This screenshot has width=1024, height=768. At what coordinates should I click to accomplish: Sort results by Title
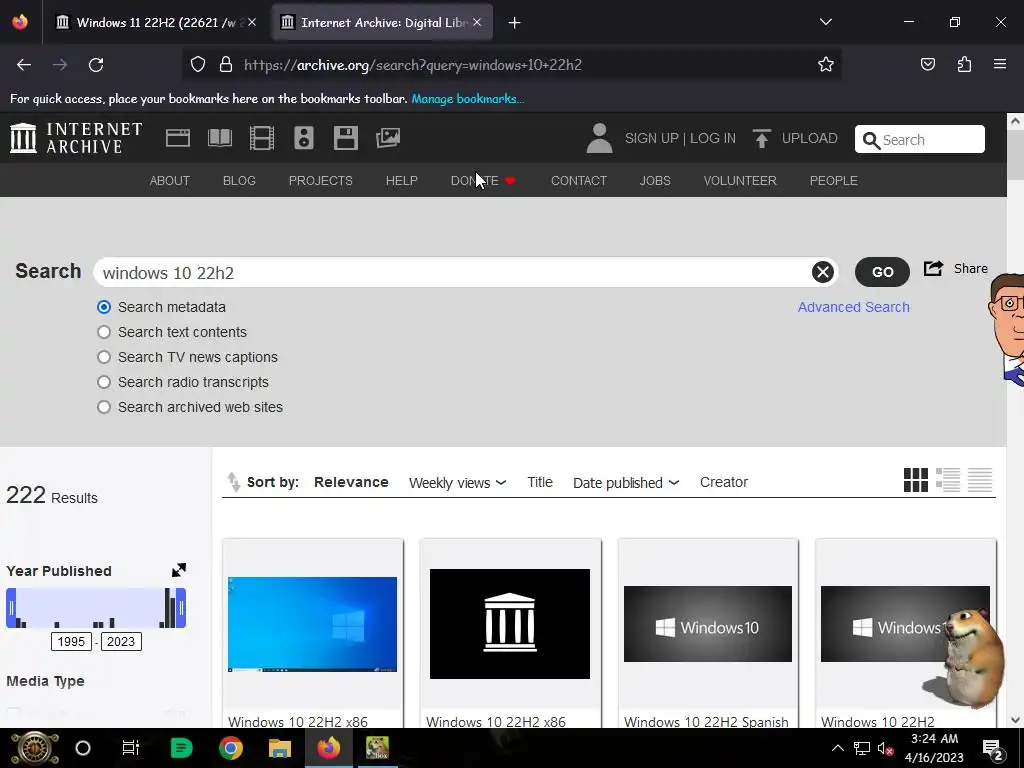(540, 482)
